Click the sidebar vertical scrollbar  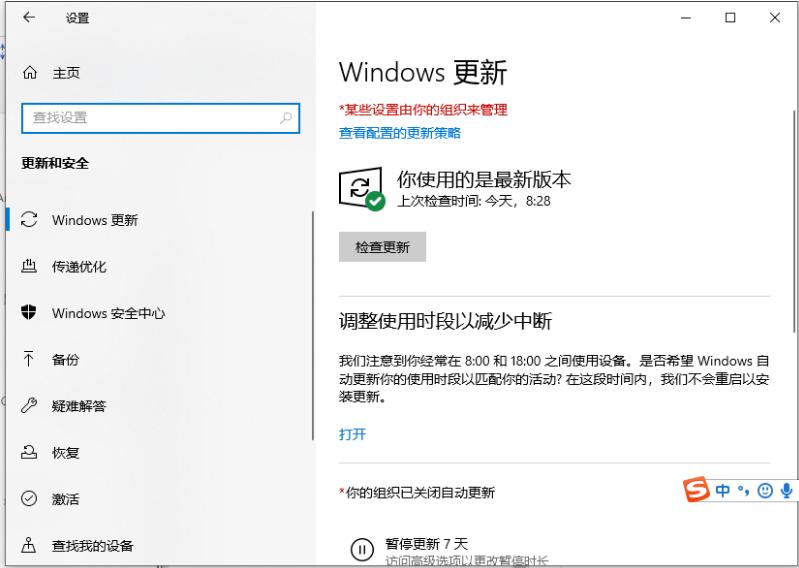(x=312, y=326)
